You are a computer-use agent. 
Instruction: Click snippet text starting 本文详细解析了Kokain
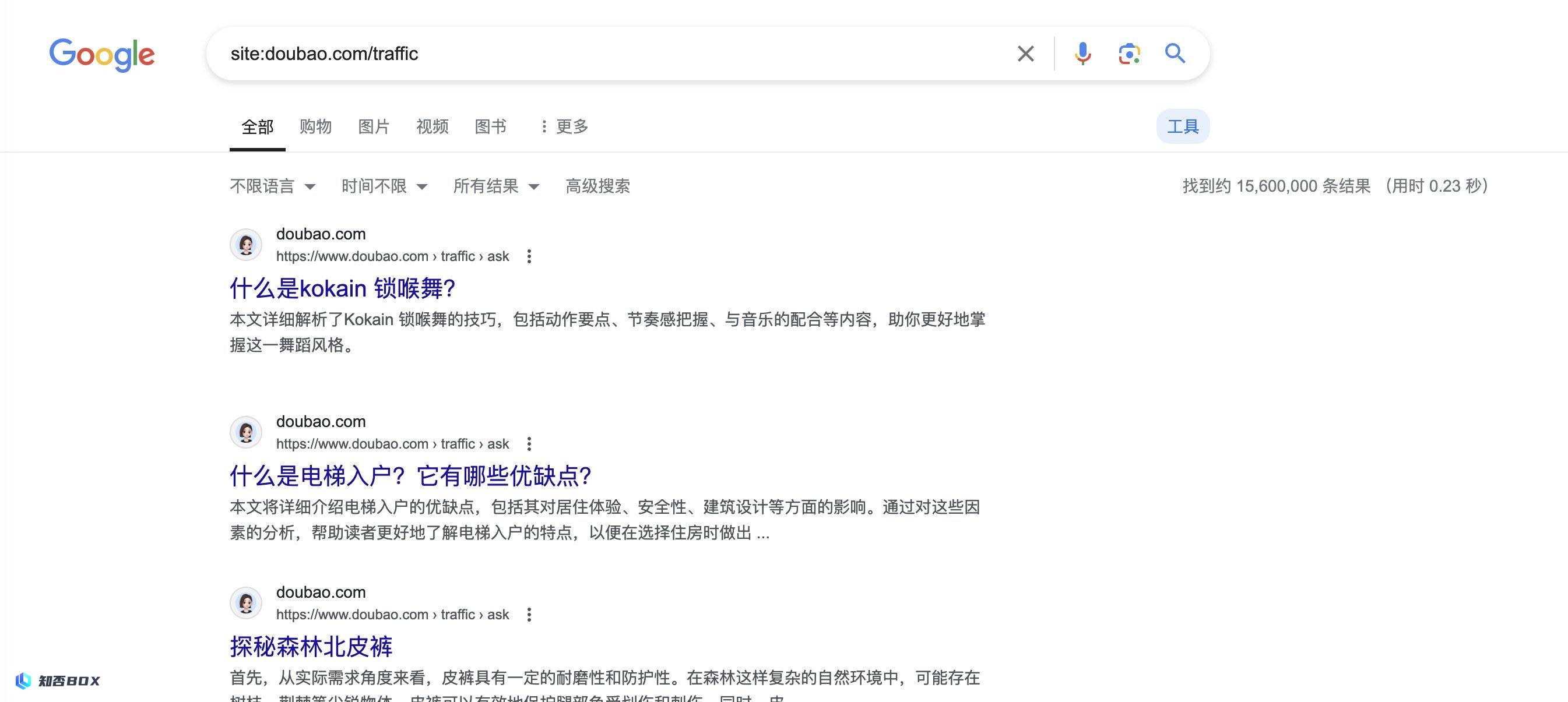point(607,332)
